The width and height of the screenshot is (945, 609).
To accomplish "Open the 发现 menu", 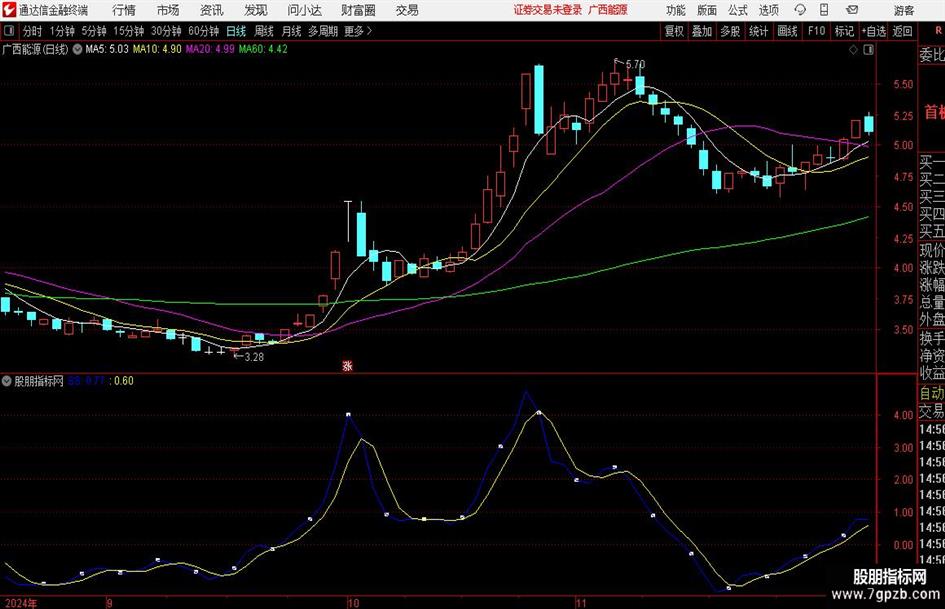I will point(256,10).
